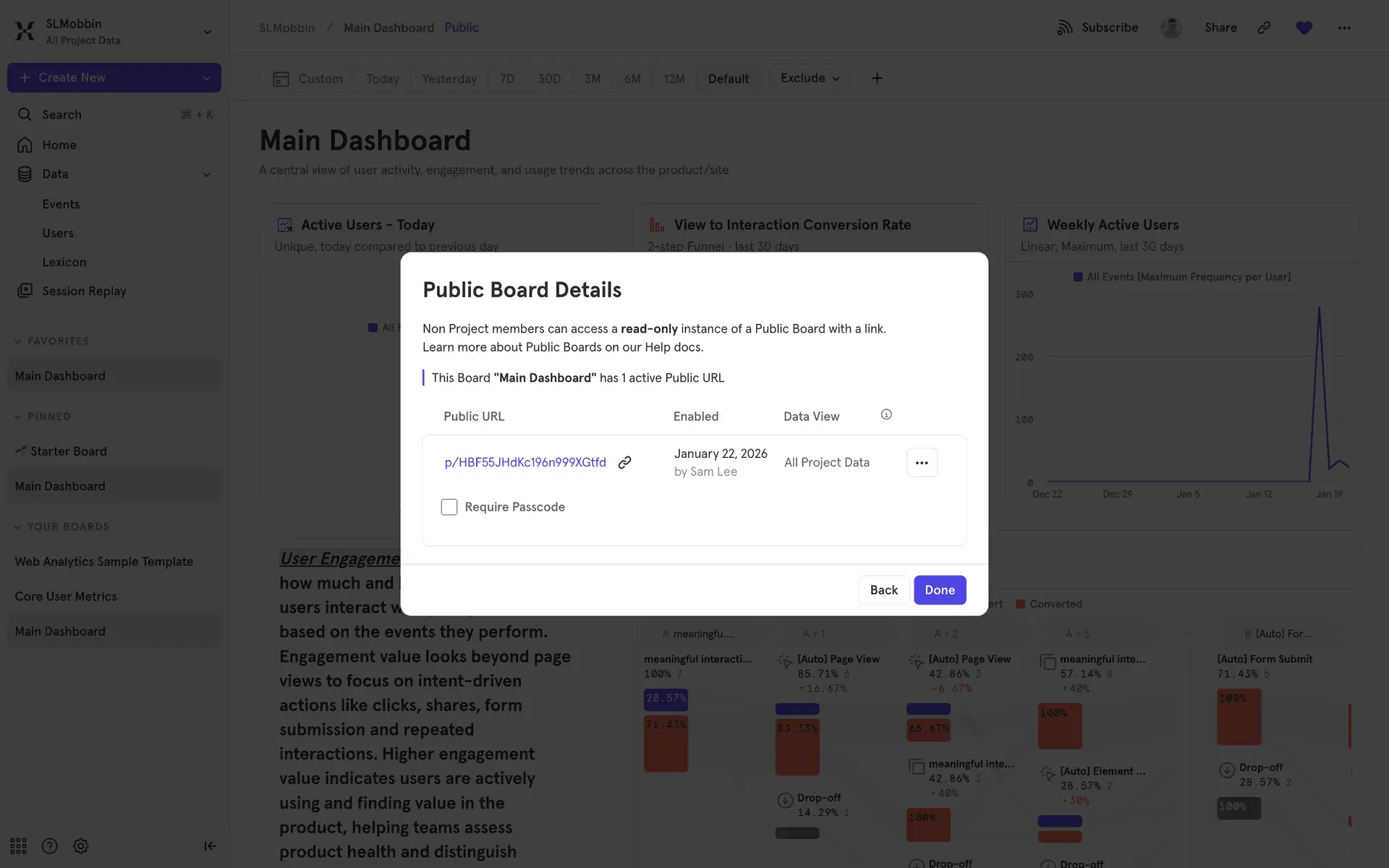The height and width of the screenshot is (868, 1389).
Task: Open the p/HBF55JHdKc196n999XGtfd public URL link
Action: click(525, 462)
